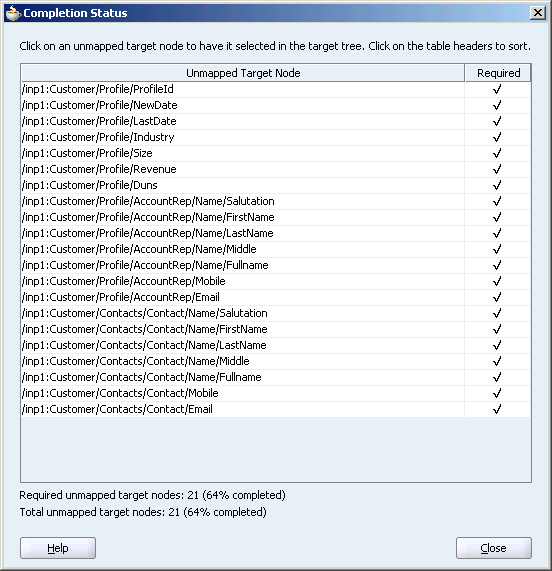
Task: Click Required checkmark for AccountRep/Name/Middle
Action: (x=497, y=249)
